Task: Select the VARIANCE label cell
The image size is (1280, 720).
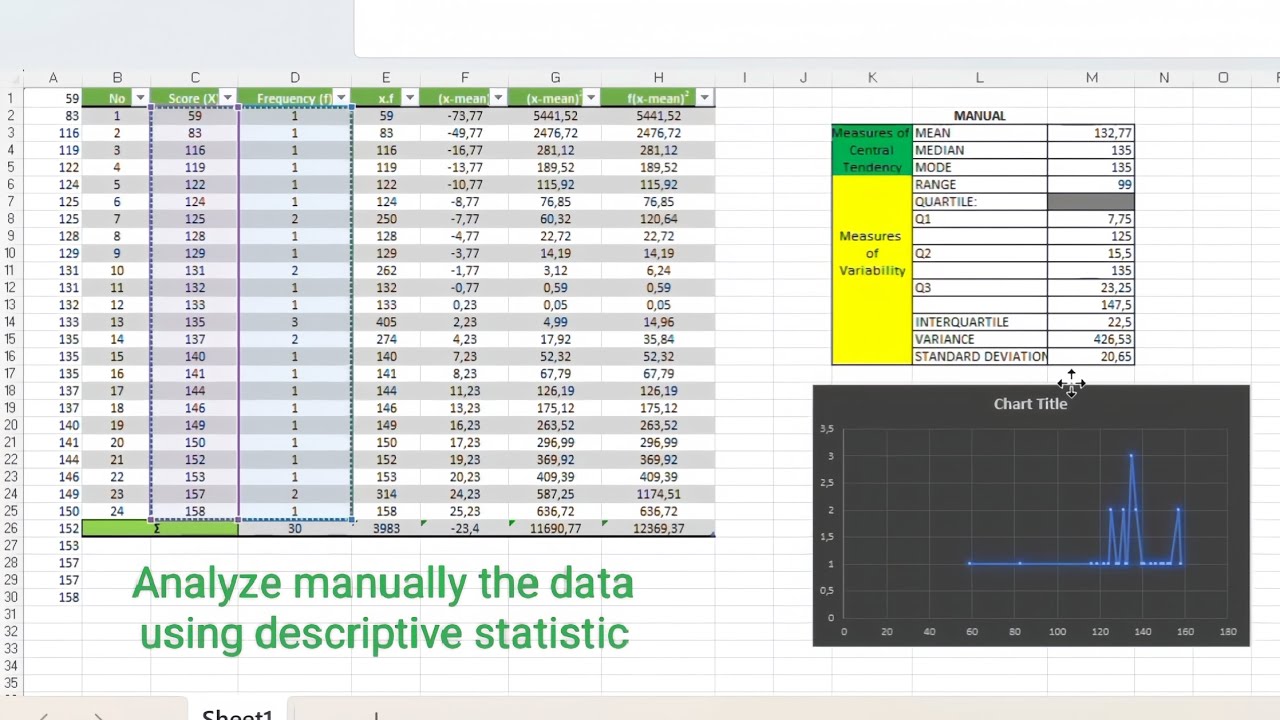Action: pyautogui.click(x=979, y=339)
